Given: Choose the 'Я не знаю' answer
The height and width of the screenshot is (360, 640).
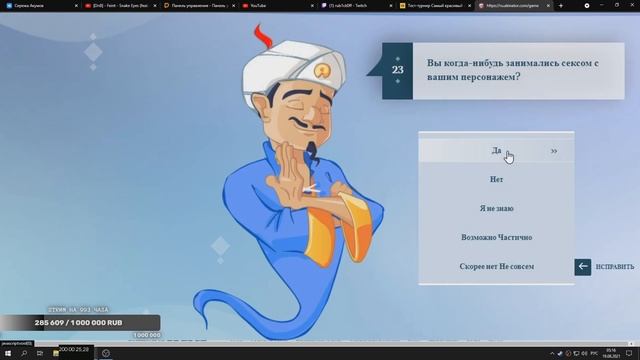Looking at the screenshot, I should pos(496,208).
